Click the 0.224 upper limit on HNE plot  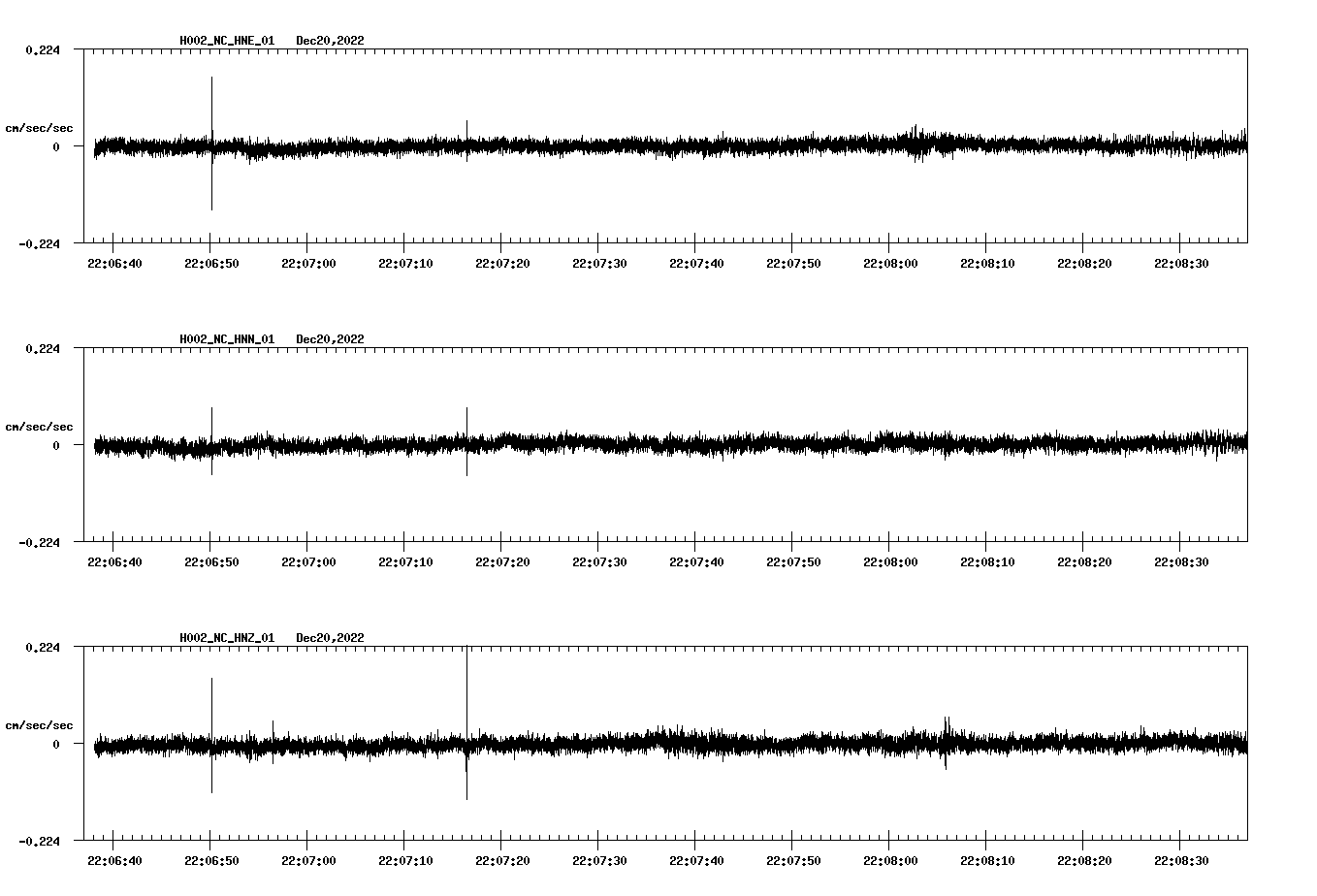(42, 50)
